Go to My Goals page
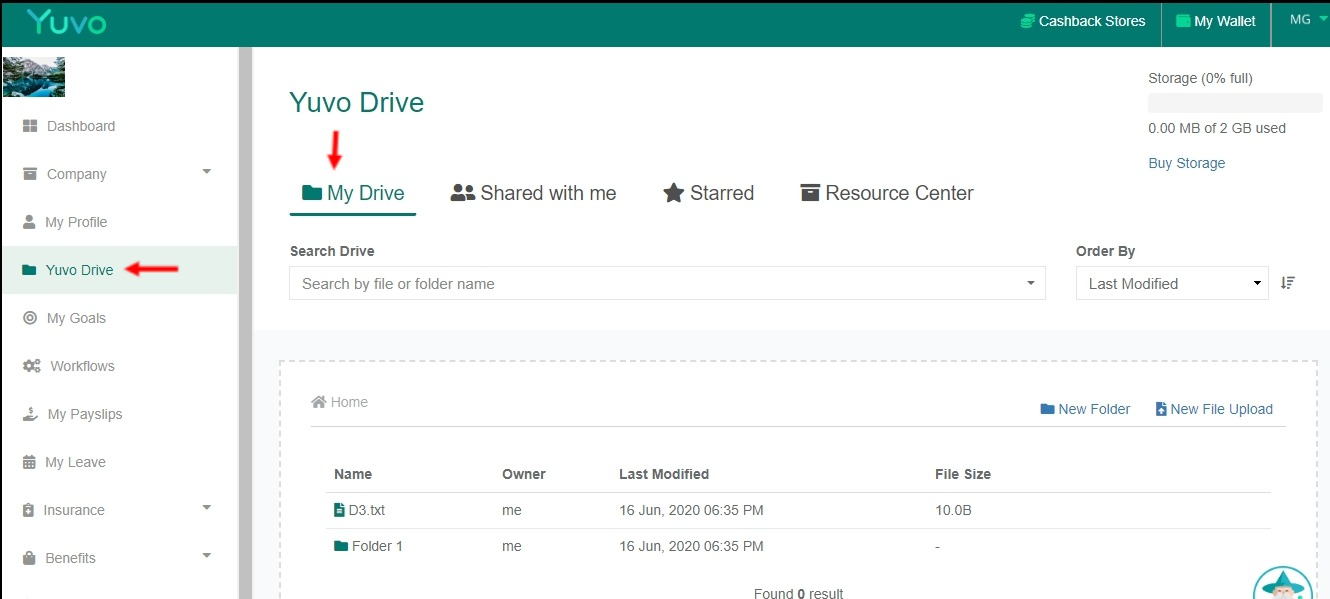Screen dimensions: 1330x599 click(76, 318)
